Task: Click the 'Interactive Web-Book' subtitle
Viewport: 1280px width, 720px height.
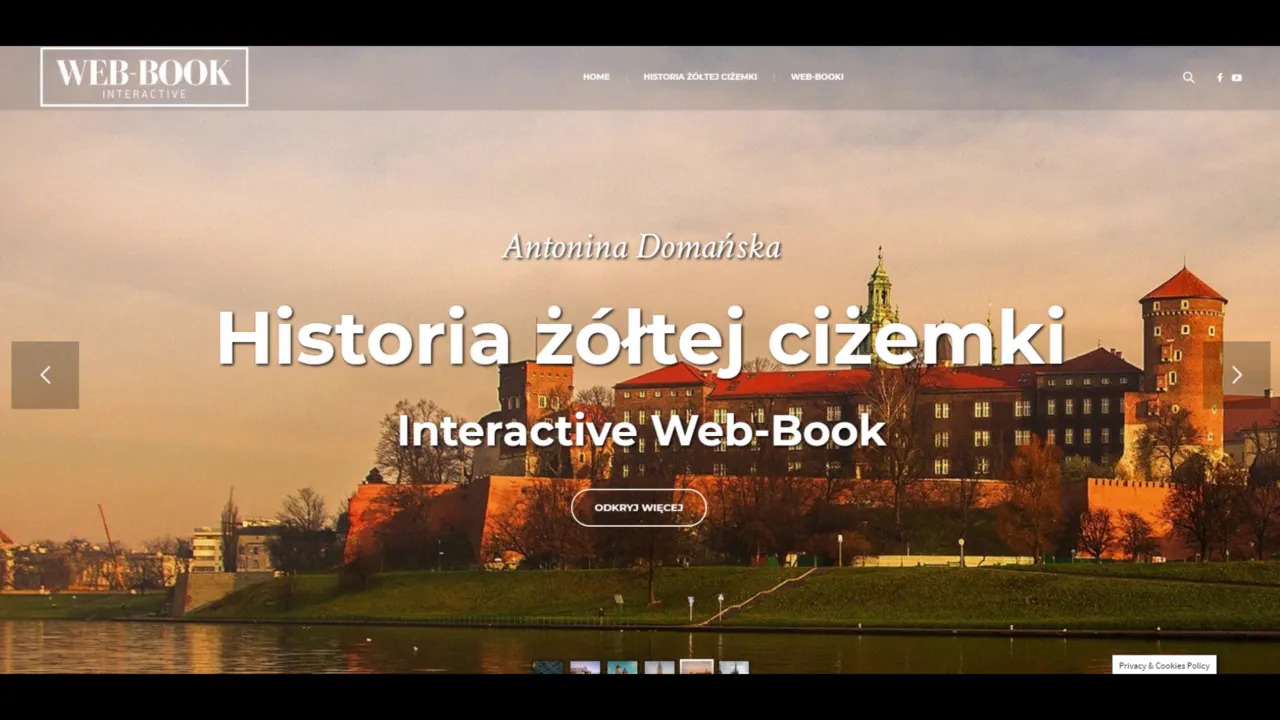Action: pos(641,430)
